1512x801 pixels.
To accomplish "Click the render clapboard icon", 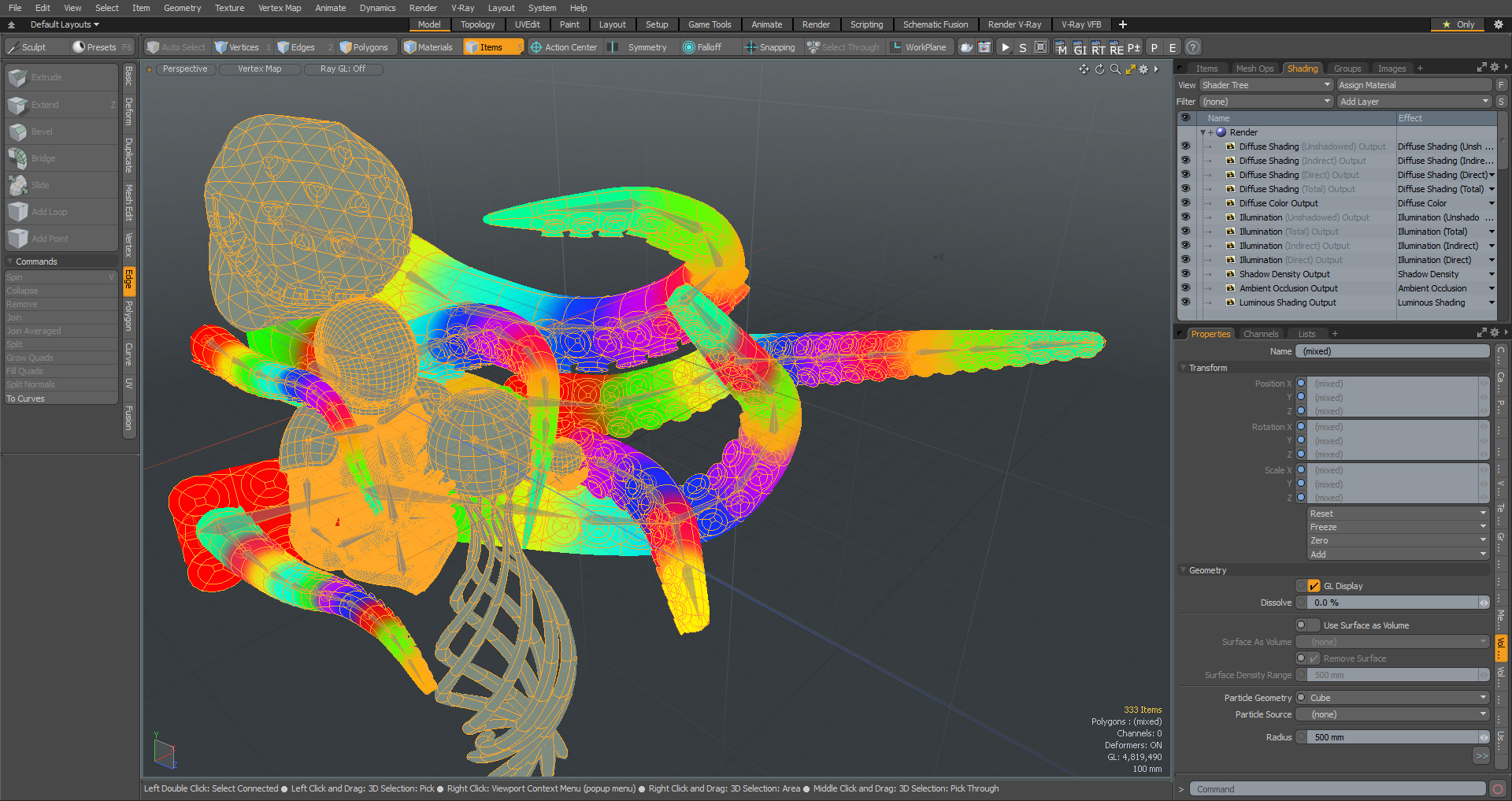I will click(x=984, y=47).
